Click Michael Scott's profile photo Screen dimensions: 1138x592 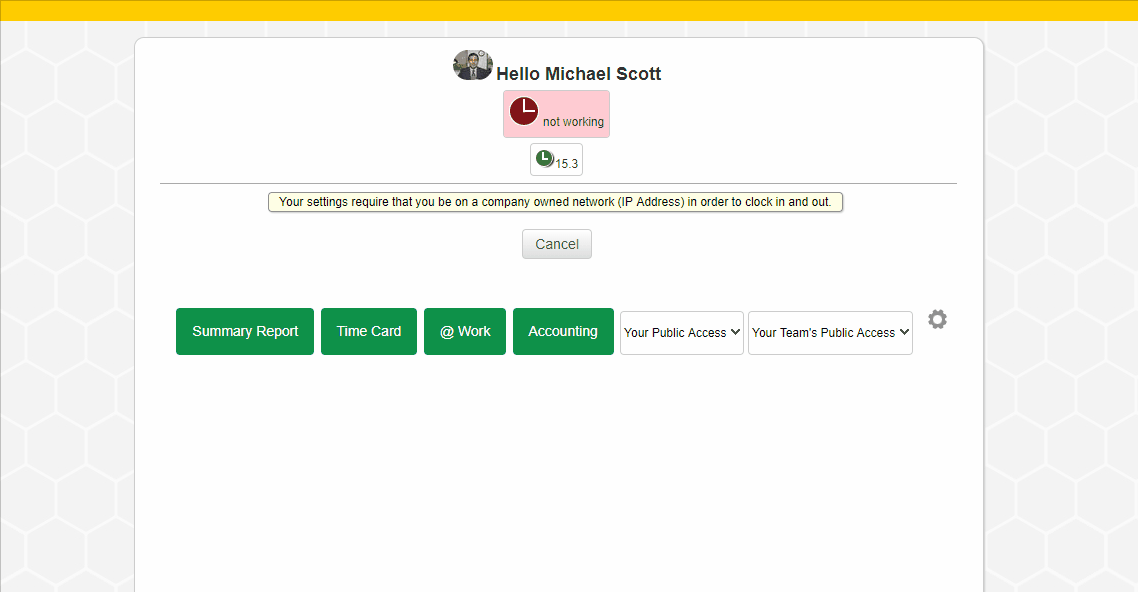pyautogui.click(x=472, y=65)
